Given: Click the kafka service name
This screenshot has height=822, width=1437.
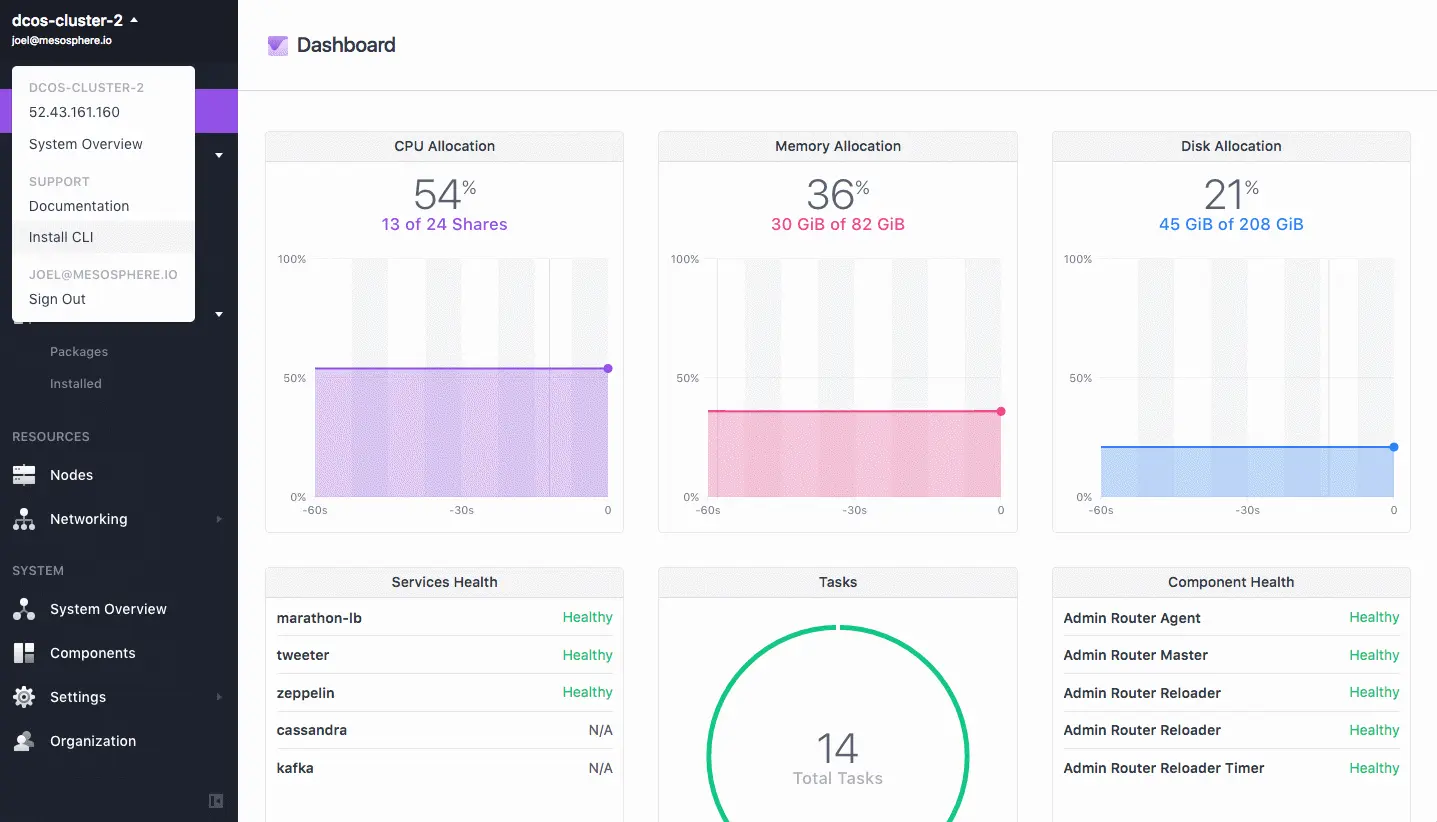Looking at the screenshot, I should (295, 768).
